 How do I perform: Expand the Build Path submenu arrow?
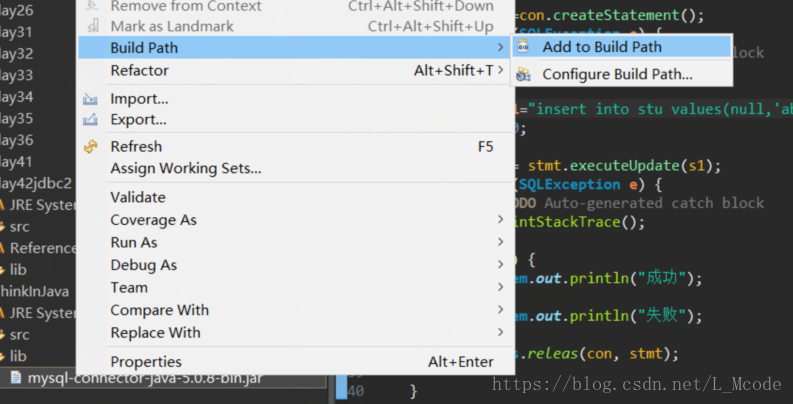pos(500,48)
